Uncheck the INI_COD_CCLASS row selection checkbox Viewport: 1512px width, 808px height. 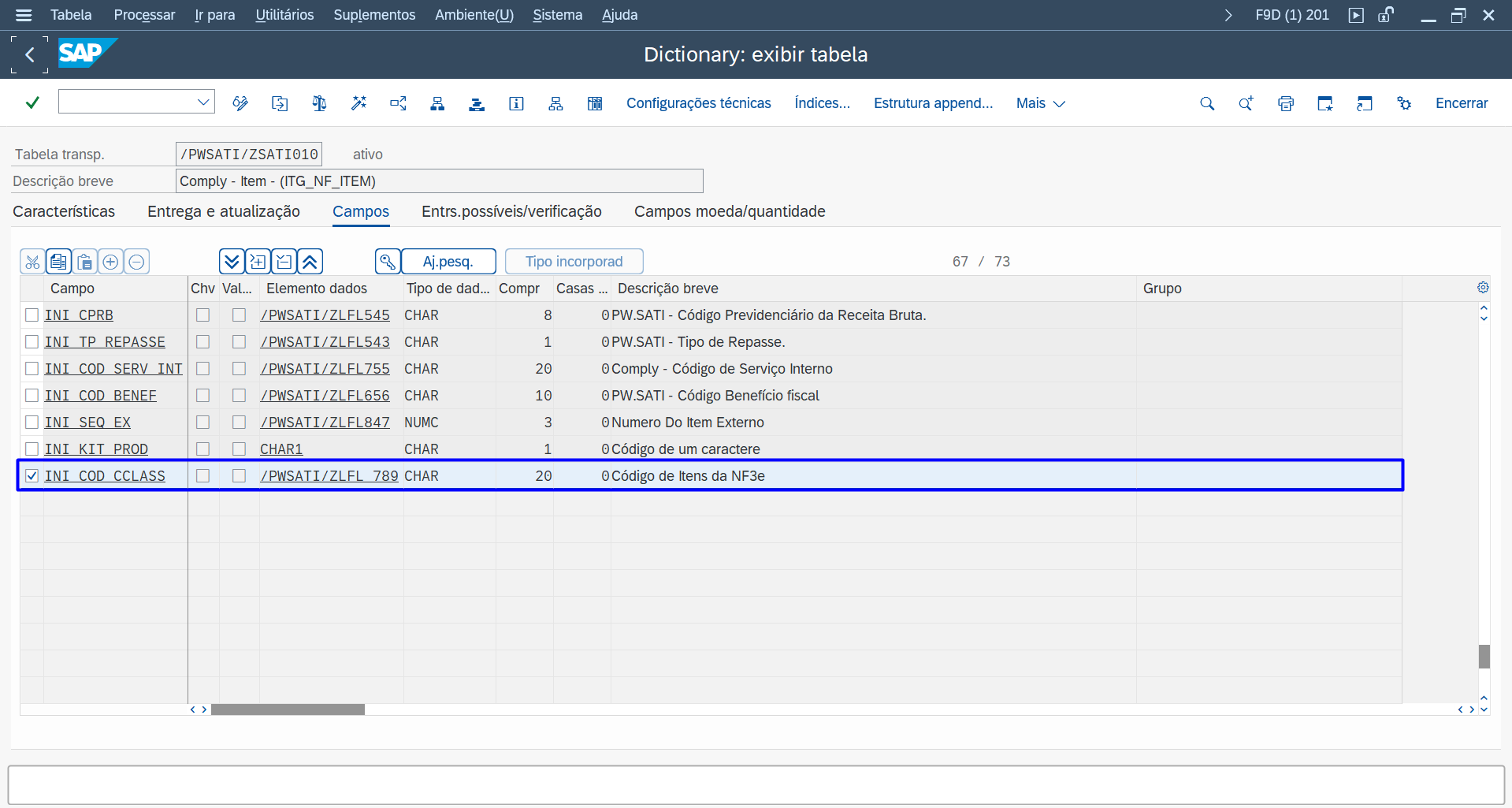(x=32, y=476)
